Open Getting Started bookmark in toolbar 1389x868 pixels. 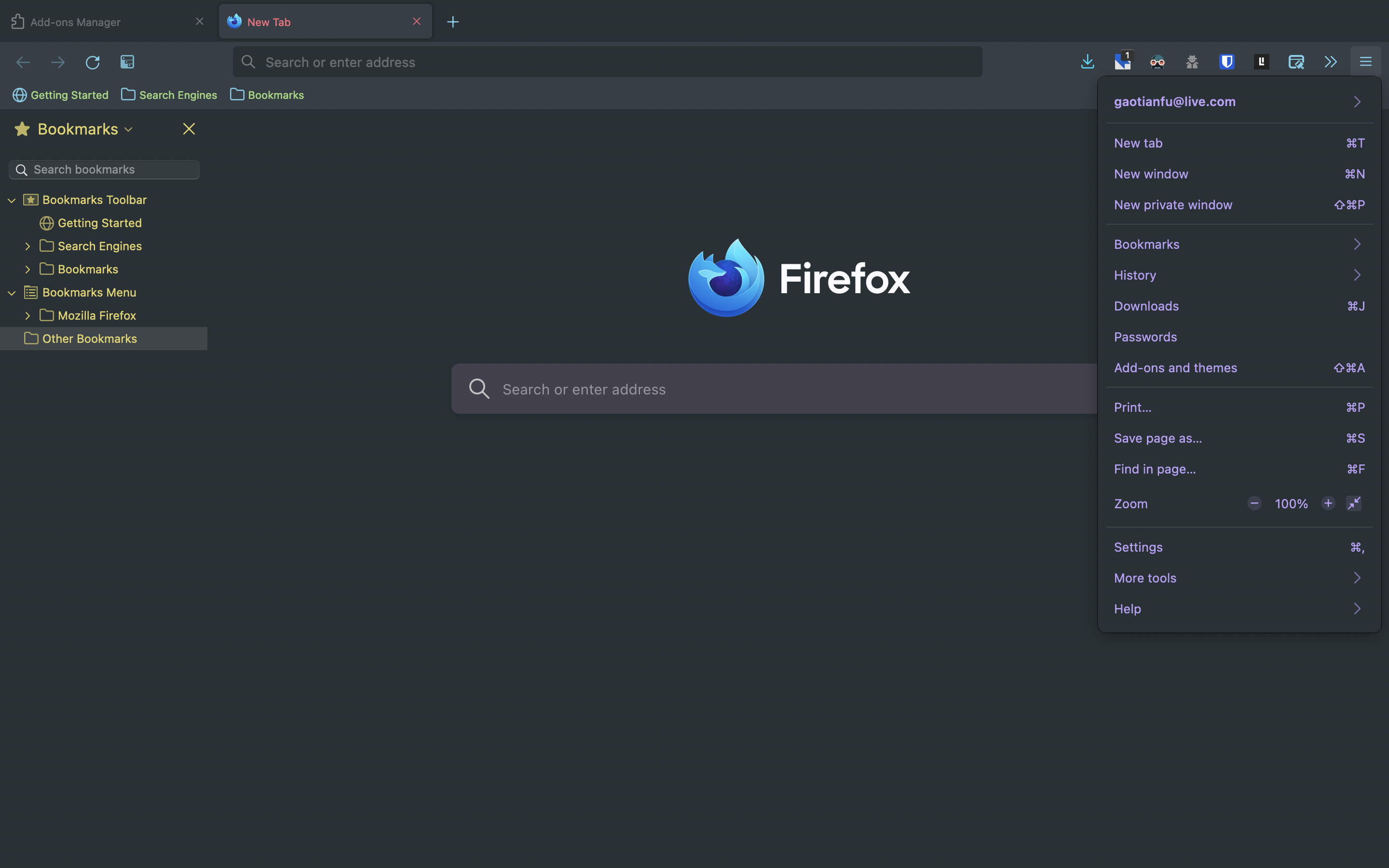coord(61,95)
